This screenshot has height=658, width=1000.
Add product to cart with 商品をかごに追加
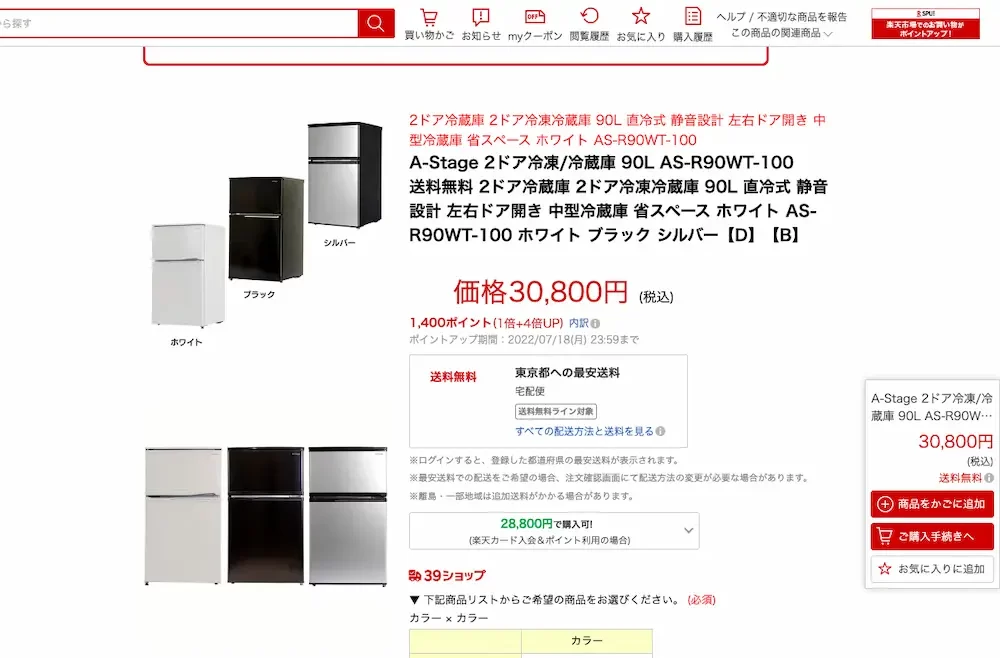pyautogui.click(x=932, y=504)
